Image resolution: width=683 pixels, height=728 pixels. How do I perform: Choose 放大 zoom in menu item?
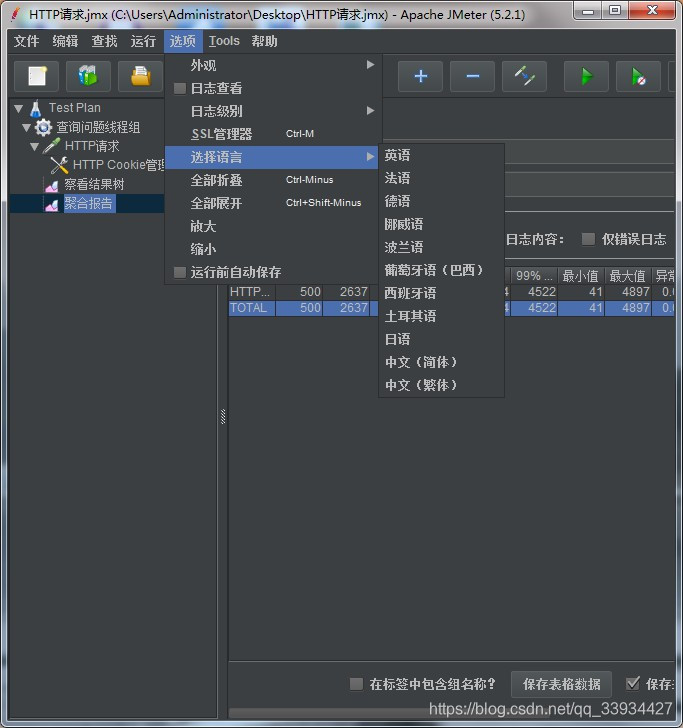pos(272,226)
